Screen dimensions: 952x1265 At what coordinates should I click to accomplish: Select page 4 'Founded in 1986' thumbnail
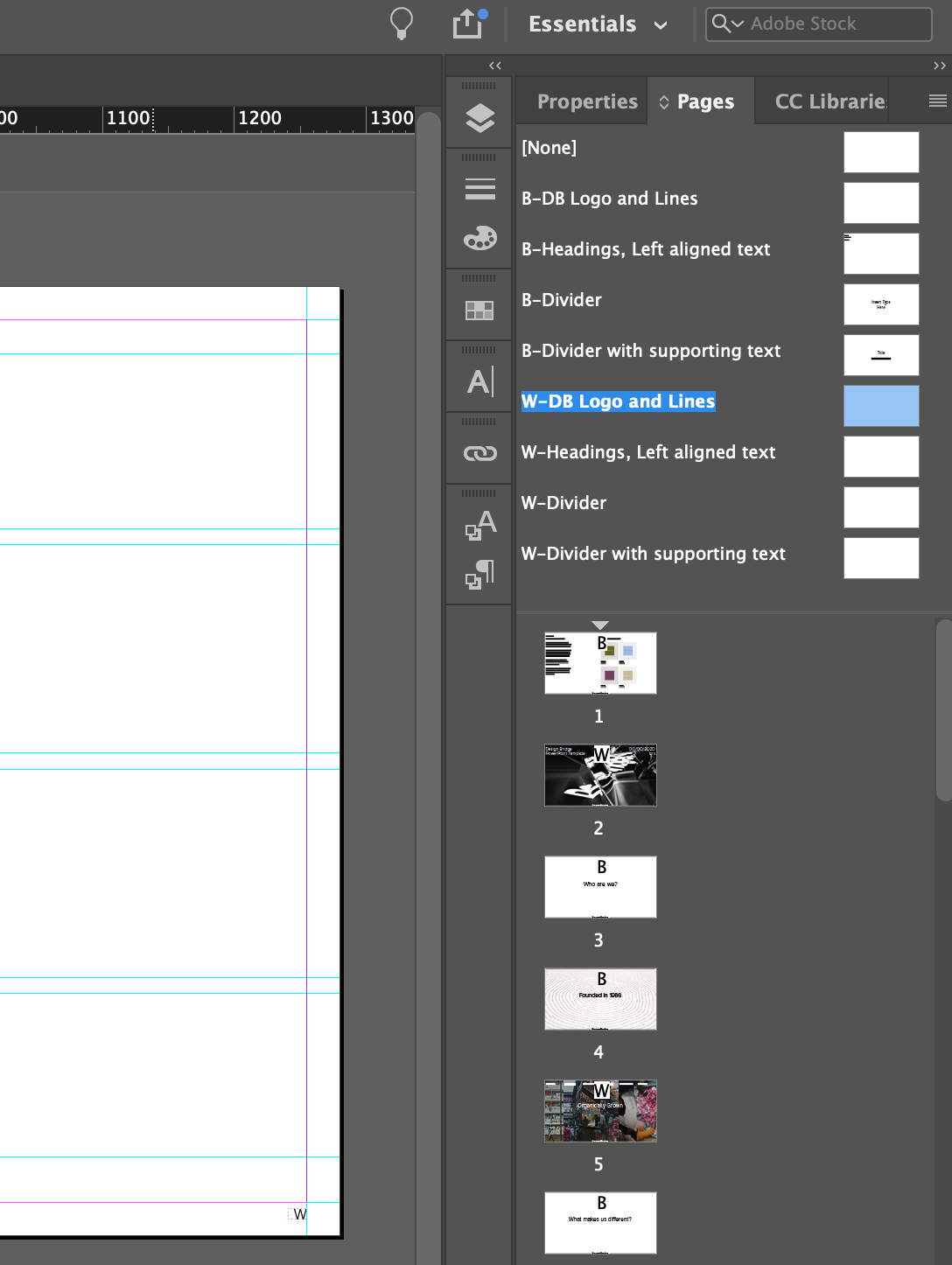[x=600, y=999]
